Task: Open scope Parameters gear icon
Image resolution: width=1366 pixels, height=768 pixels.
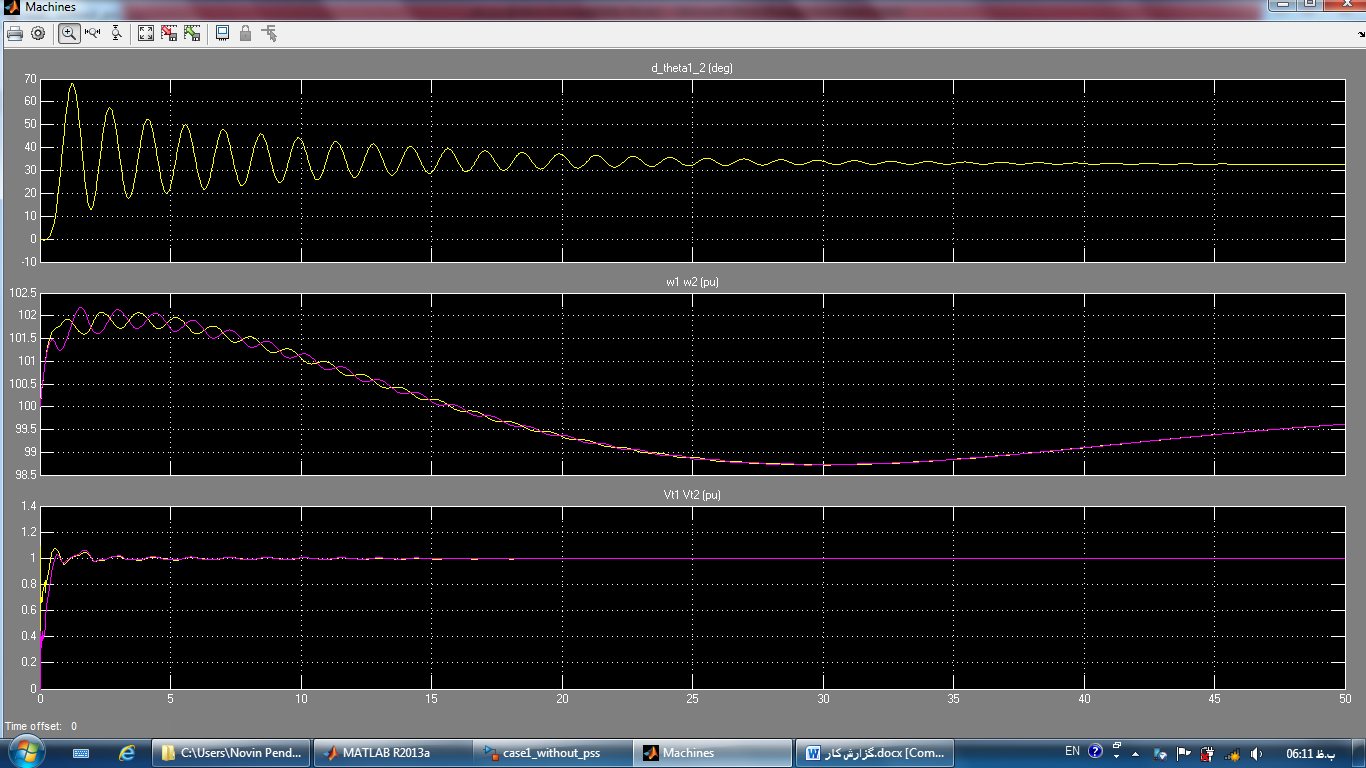Action: coord(38,33)
